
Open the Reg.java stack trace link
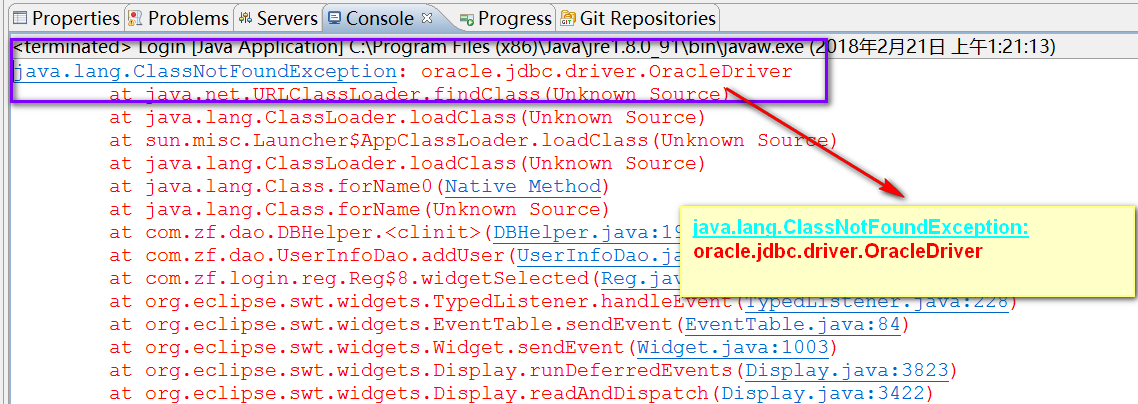point(640,279)
